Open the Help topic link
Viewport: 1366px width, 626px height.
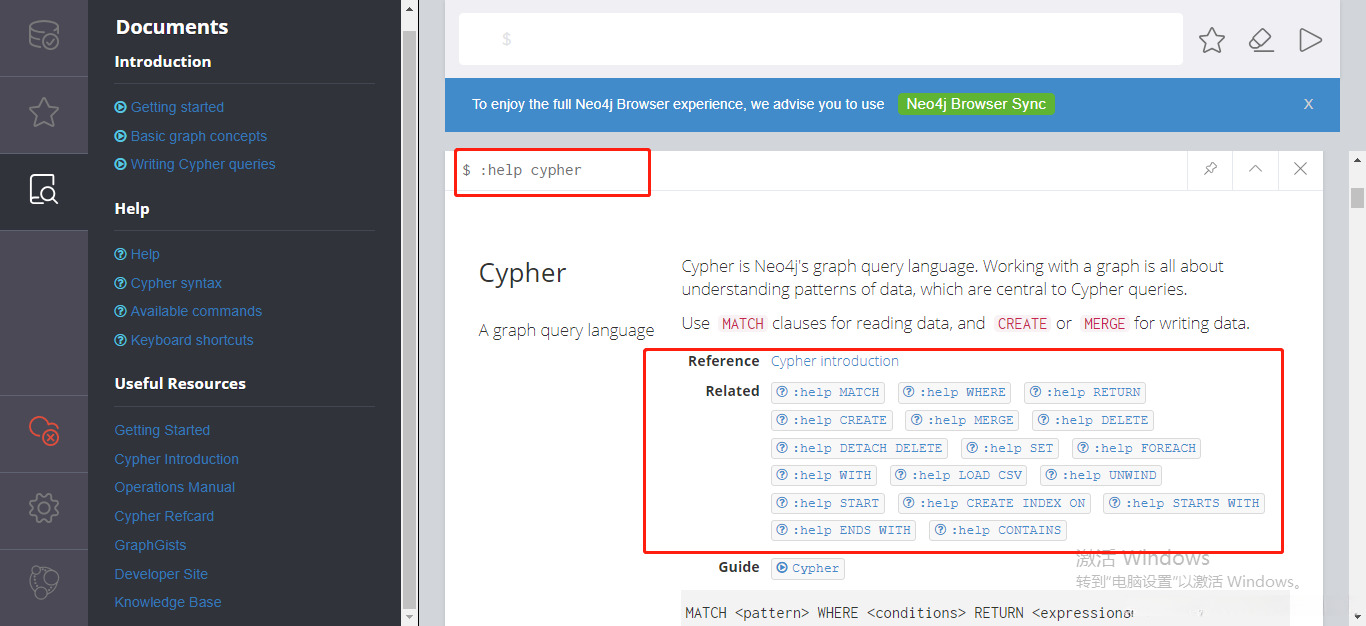tap(137, 254)
